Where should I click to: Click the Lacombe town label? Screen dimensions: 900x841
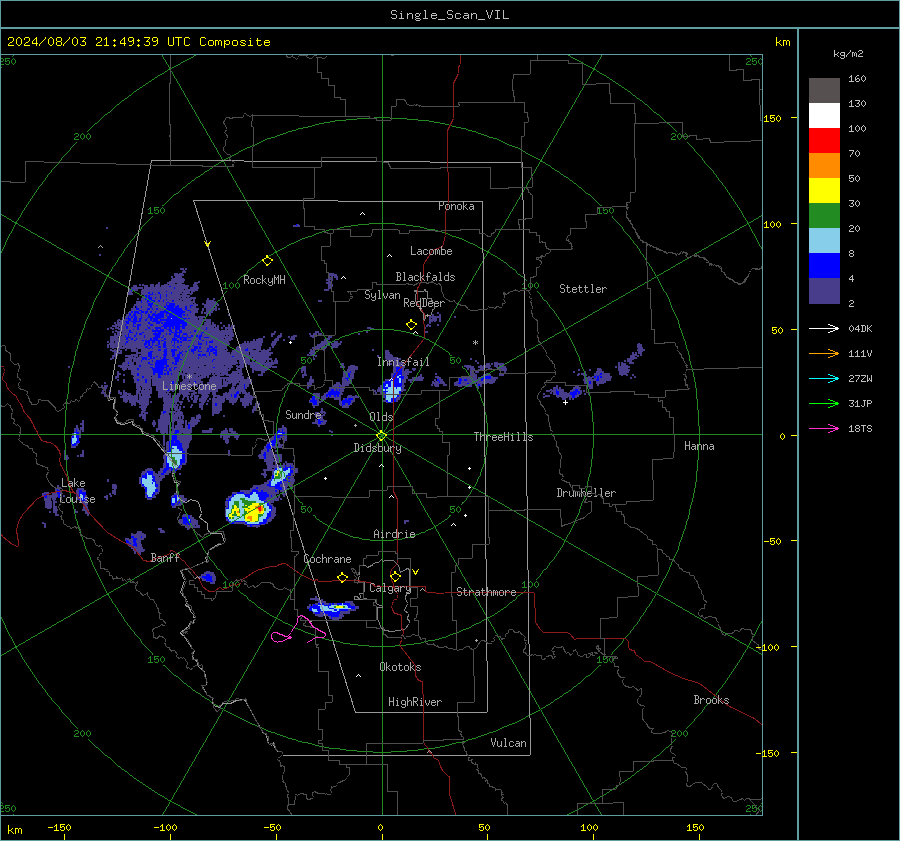(431, 251)
